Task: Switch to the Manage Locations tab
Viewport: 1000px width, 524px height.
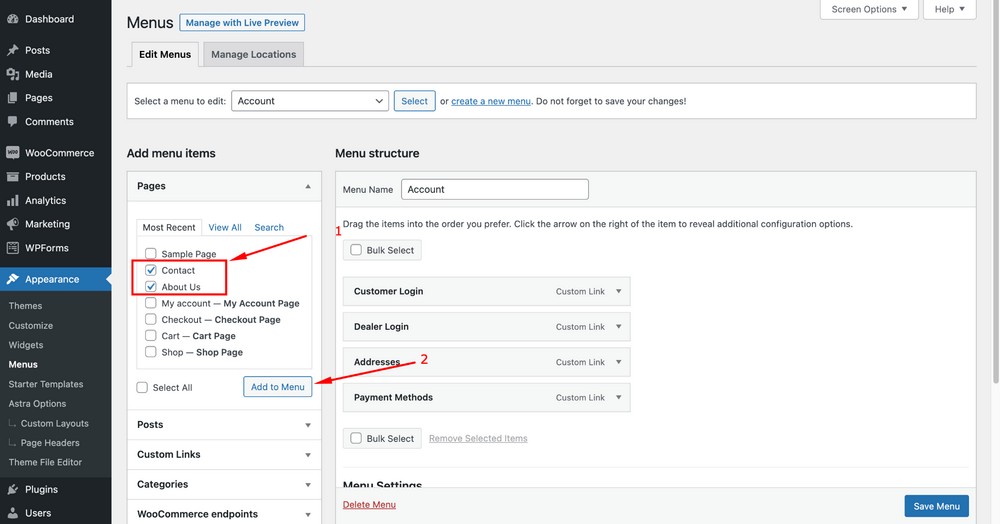Action: (x=253, y=54)
